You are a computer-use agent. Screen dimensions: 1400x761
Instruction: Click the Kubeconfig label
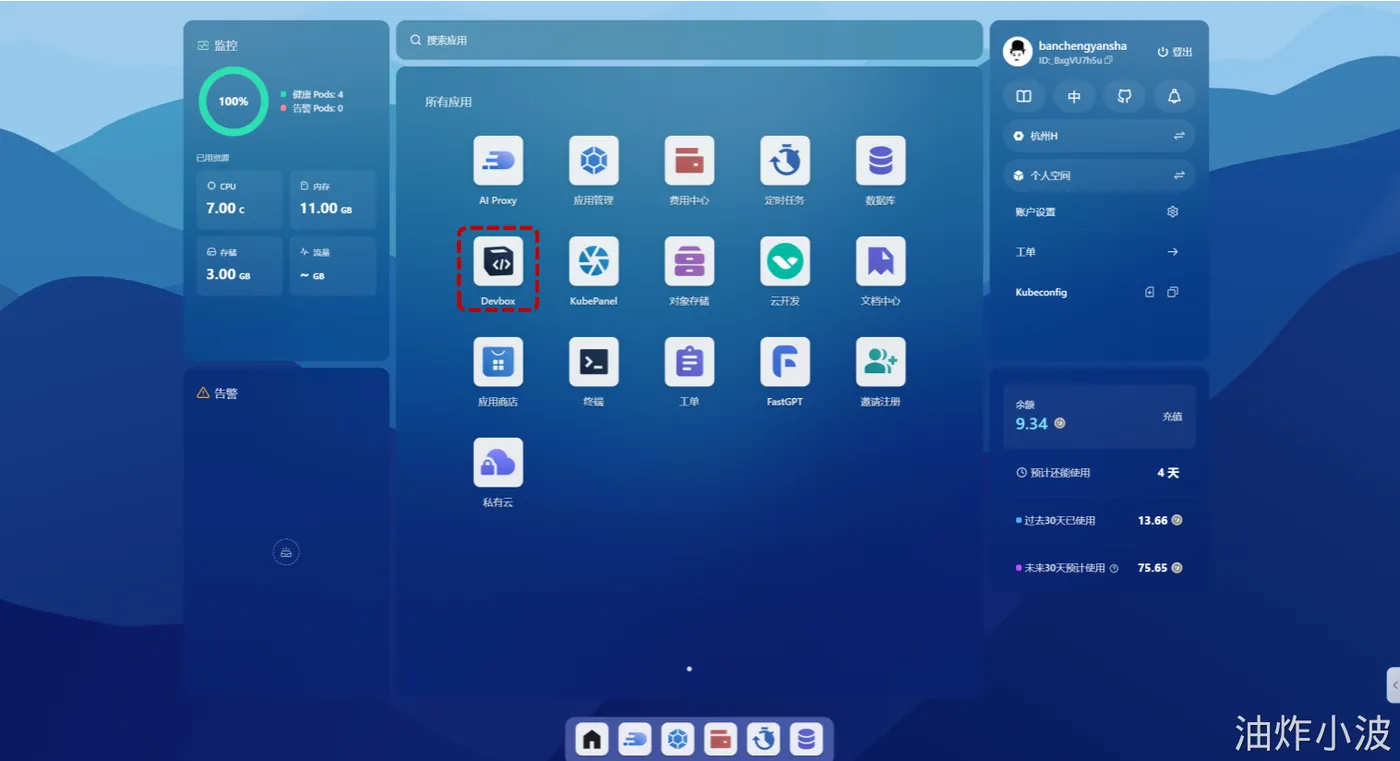(x=1041, y=292)
